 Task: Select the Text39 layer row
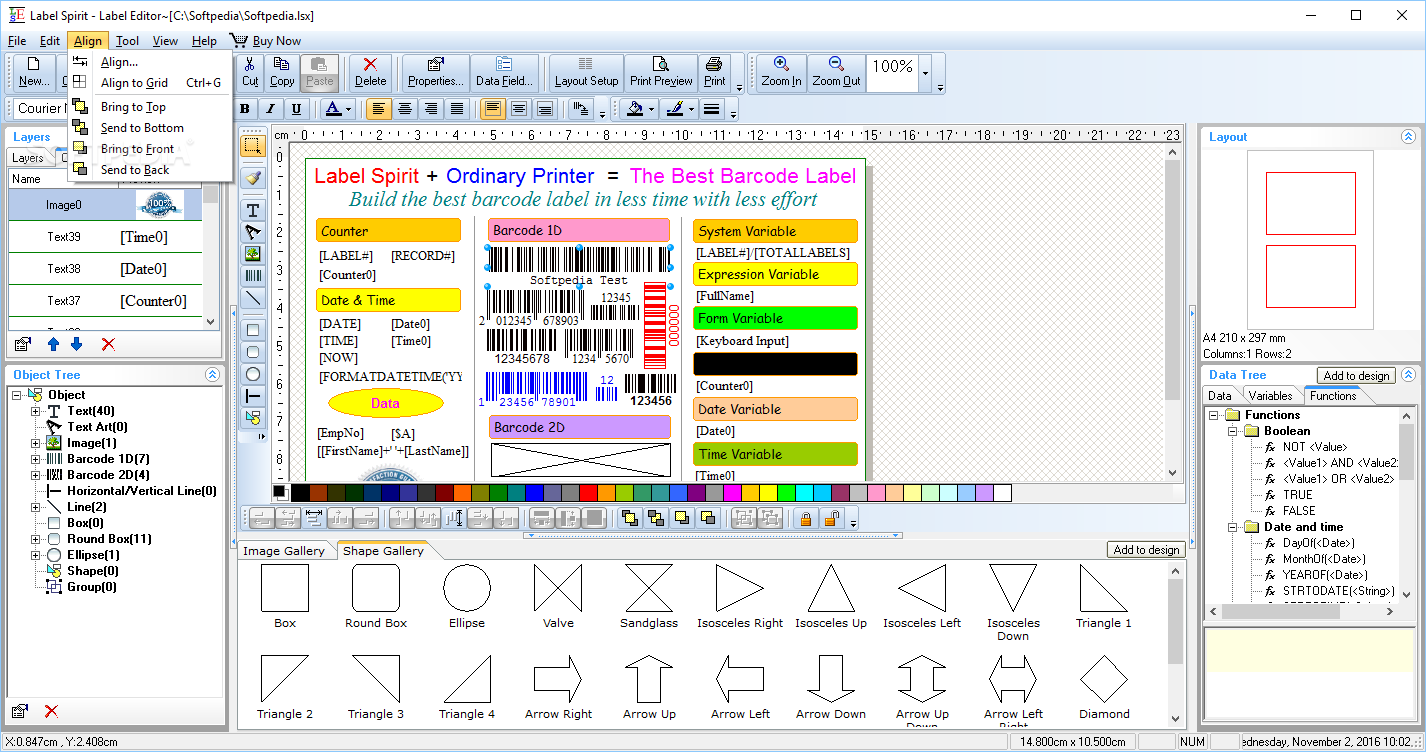[x=105, y=237]
